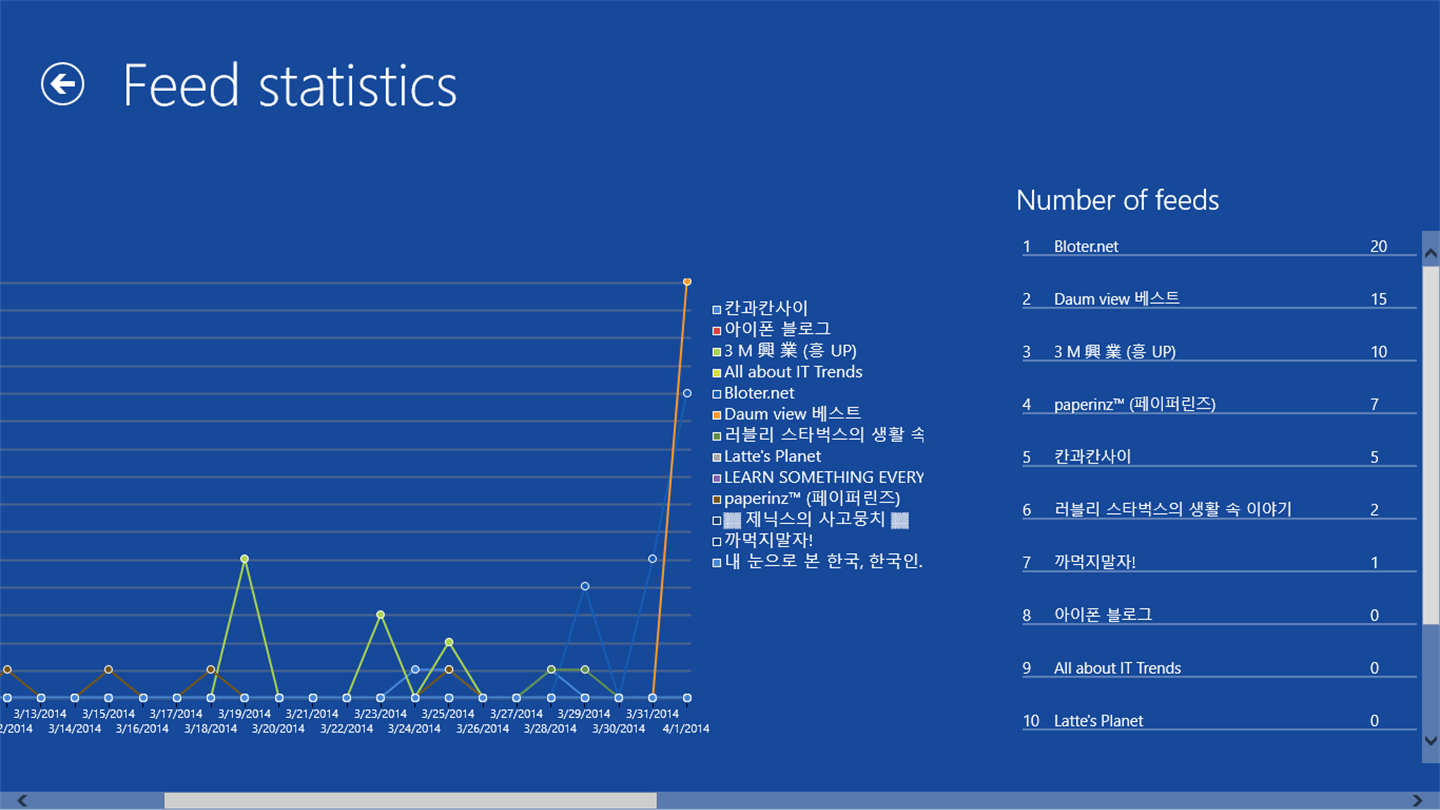
Task: Select 3 M 興 業 (흥 UP) legend label
Action: pos(790,351)
